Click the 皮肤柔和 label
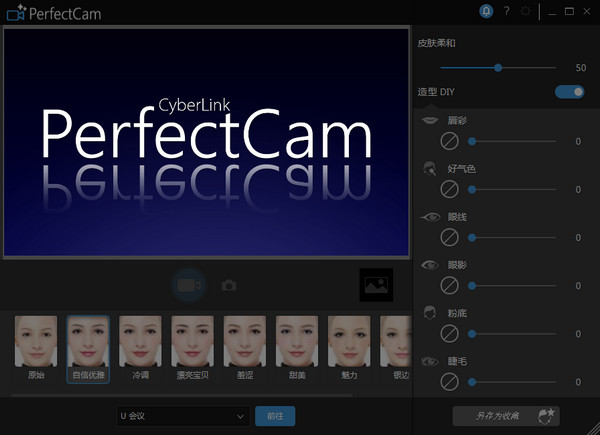 coord(436,43)
